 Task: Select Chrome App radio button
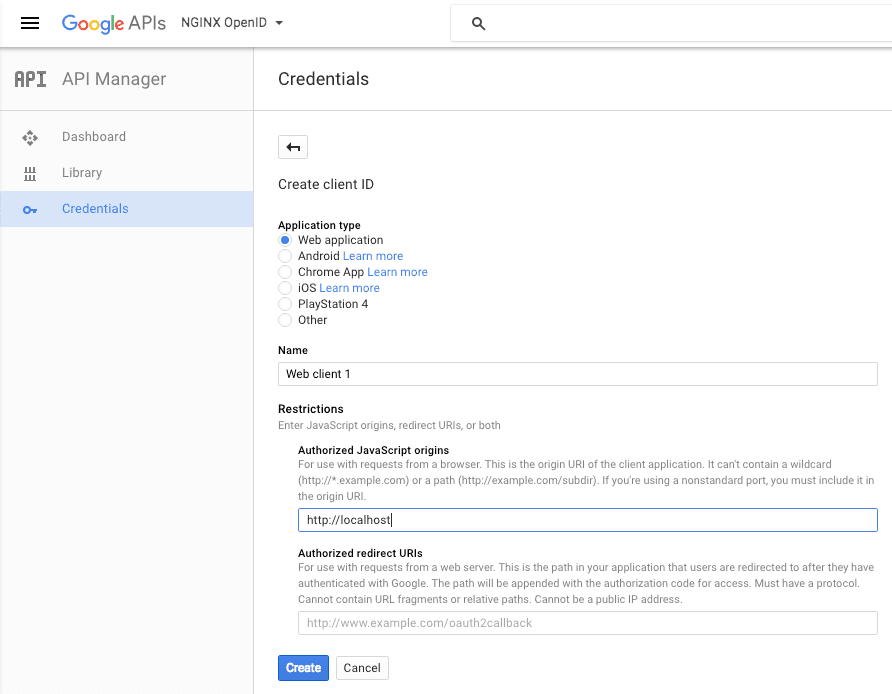tap(285, 272)
